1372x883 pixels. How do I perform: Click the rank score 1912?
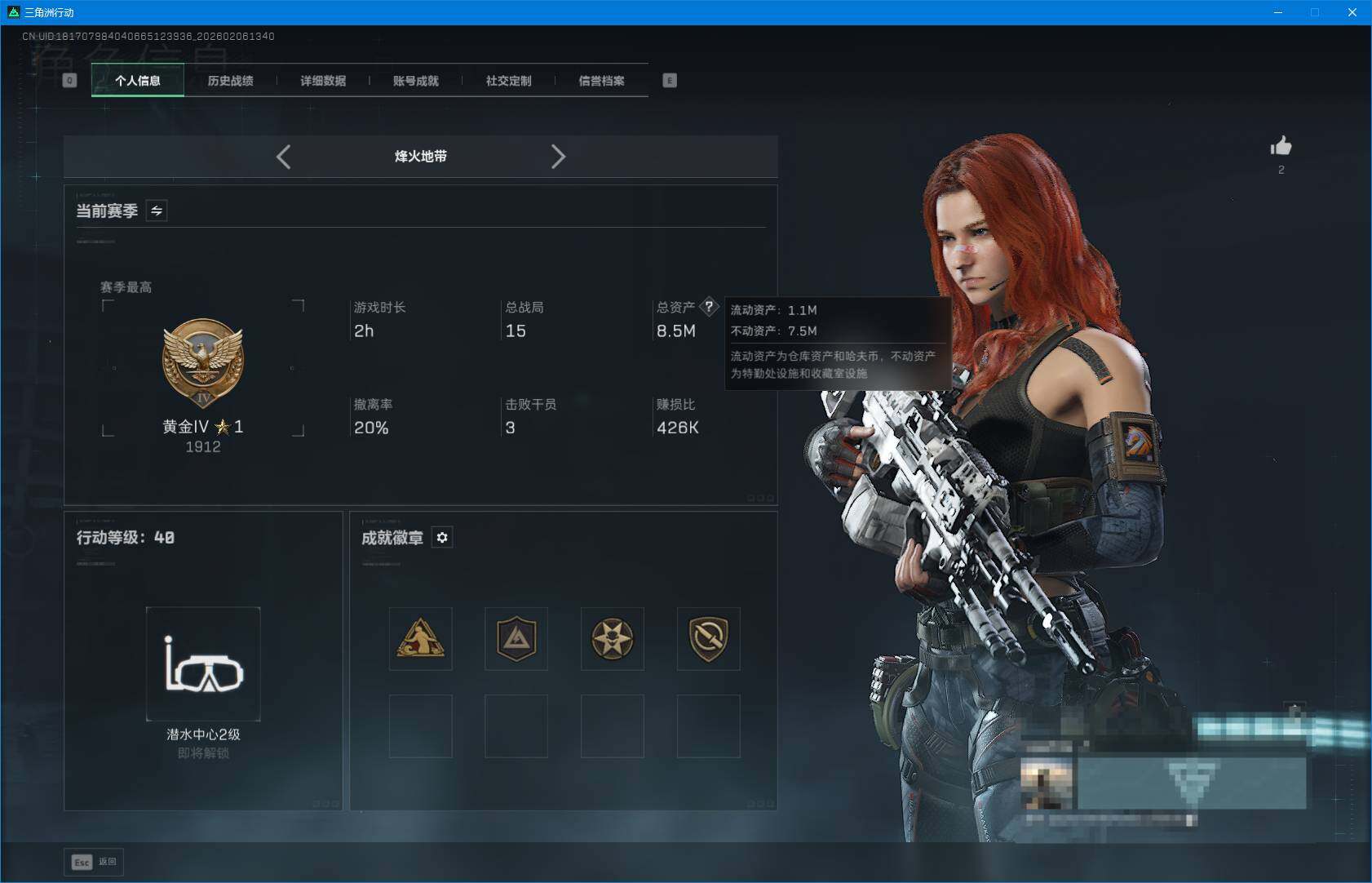point(203,447)
